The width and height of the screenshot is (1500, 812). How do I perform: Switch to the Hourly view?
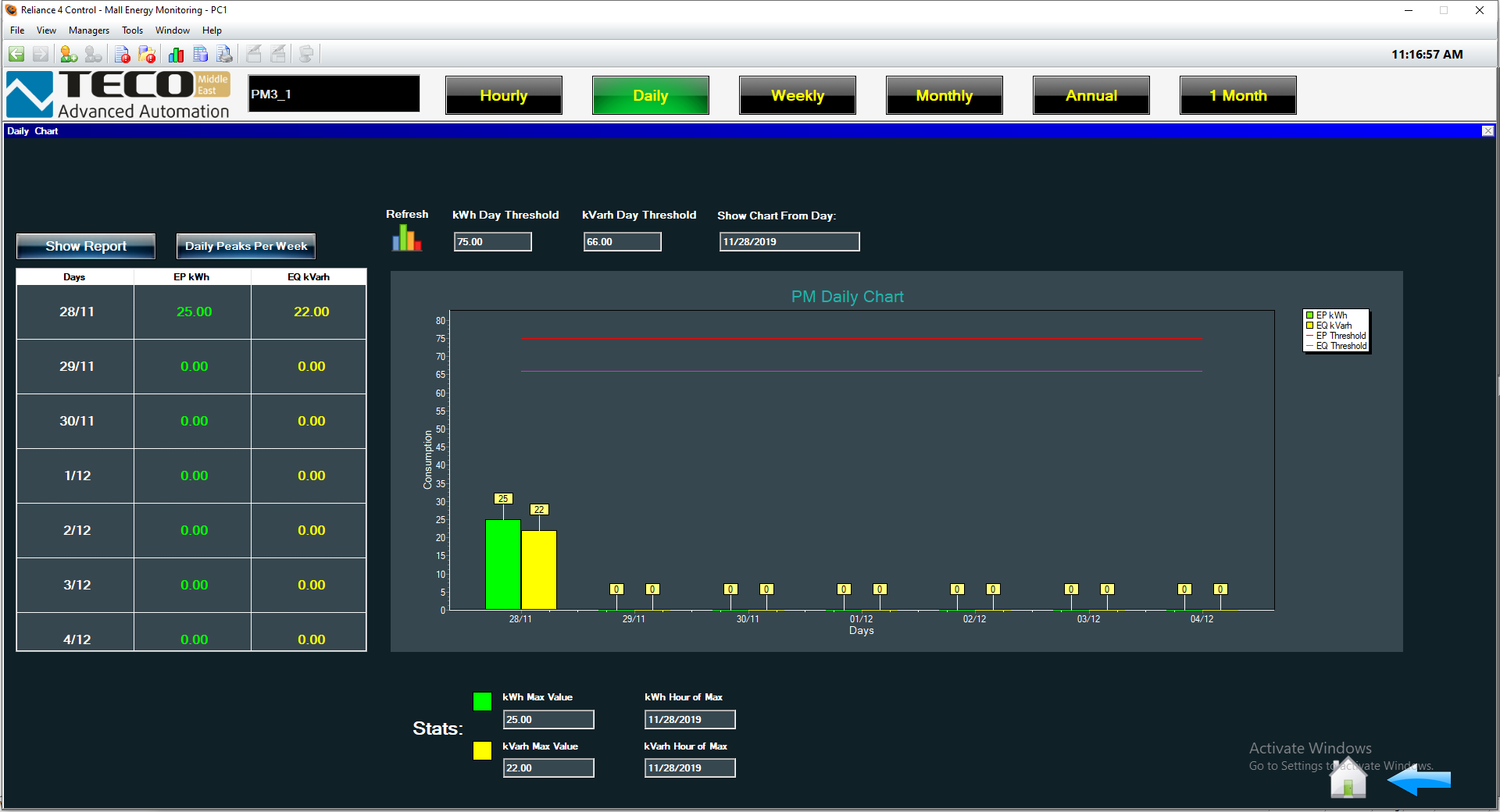(x=504, y=95)
